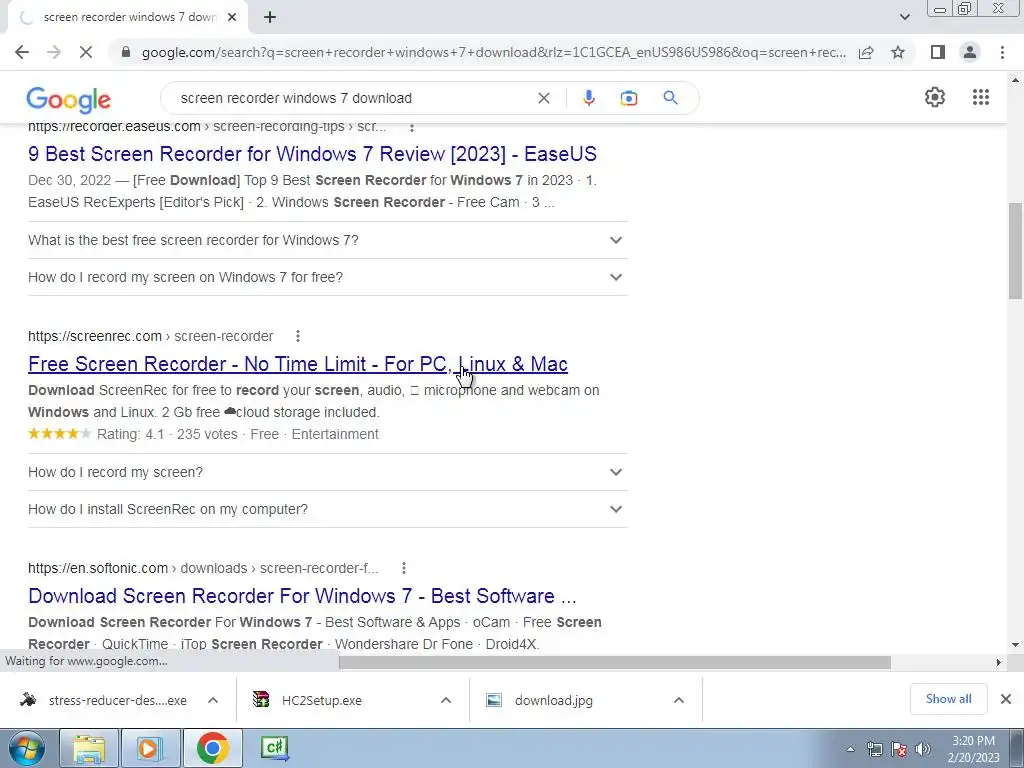Open options for stress-reducer download
Screen dimensions: 1024x768
click(x=213, y=700)
